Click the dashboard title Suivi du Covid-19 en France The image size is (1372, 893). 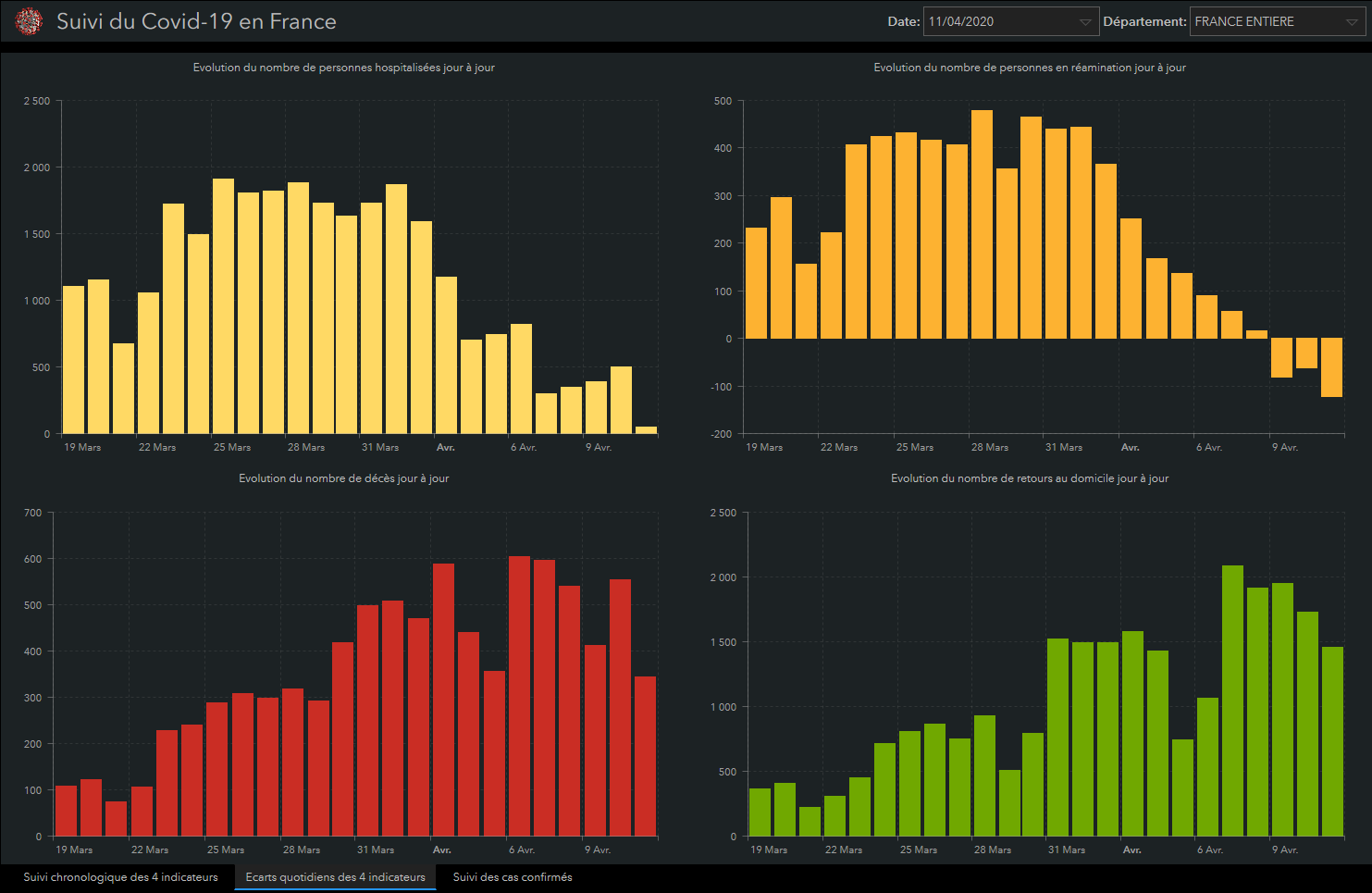click(196, 21)
